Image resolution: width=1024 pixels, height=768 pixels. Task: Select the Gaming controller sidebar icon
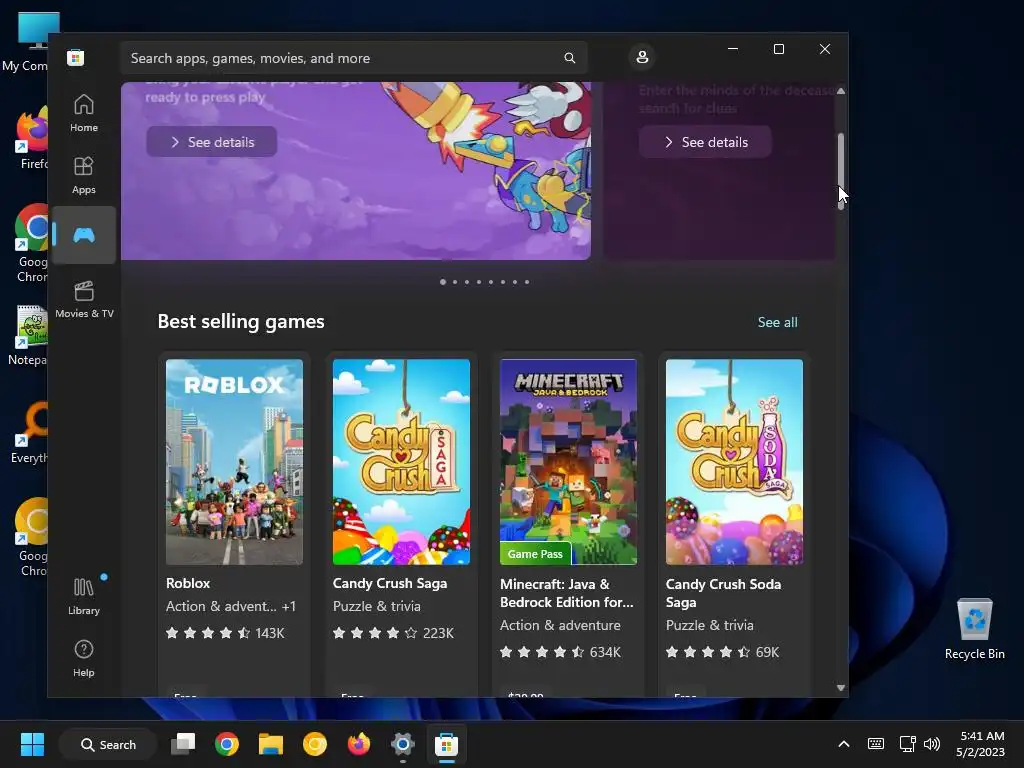(x=84, y=234)
